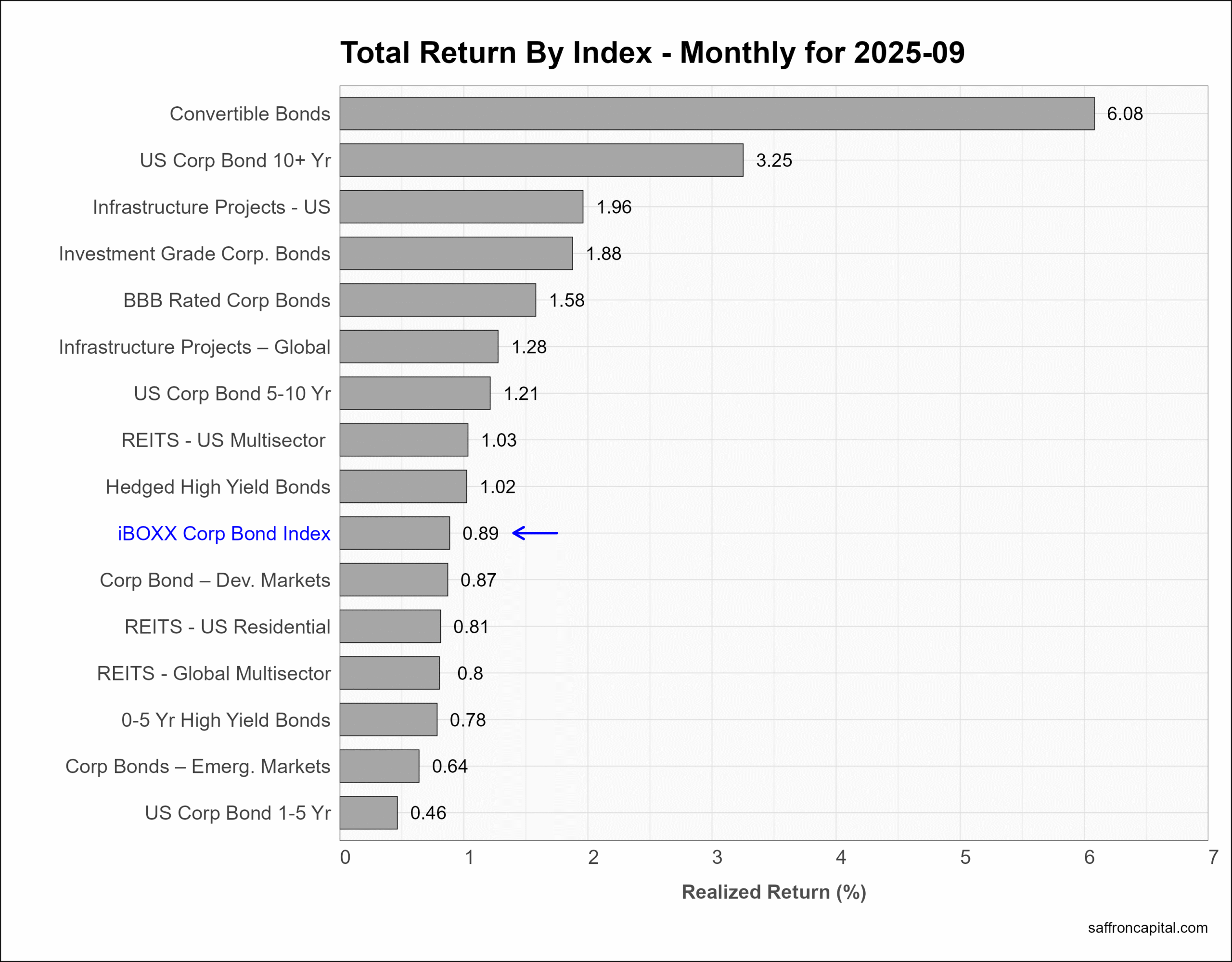Click the saffroncapital.com credit text

(x=1147, y=927)
